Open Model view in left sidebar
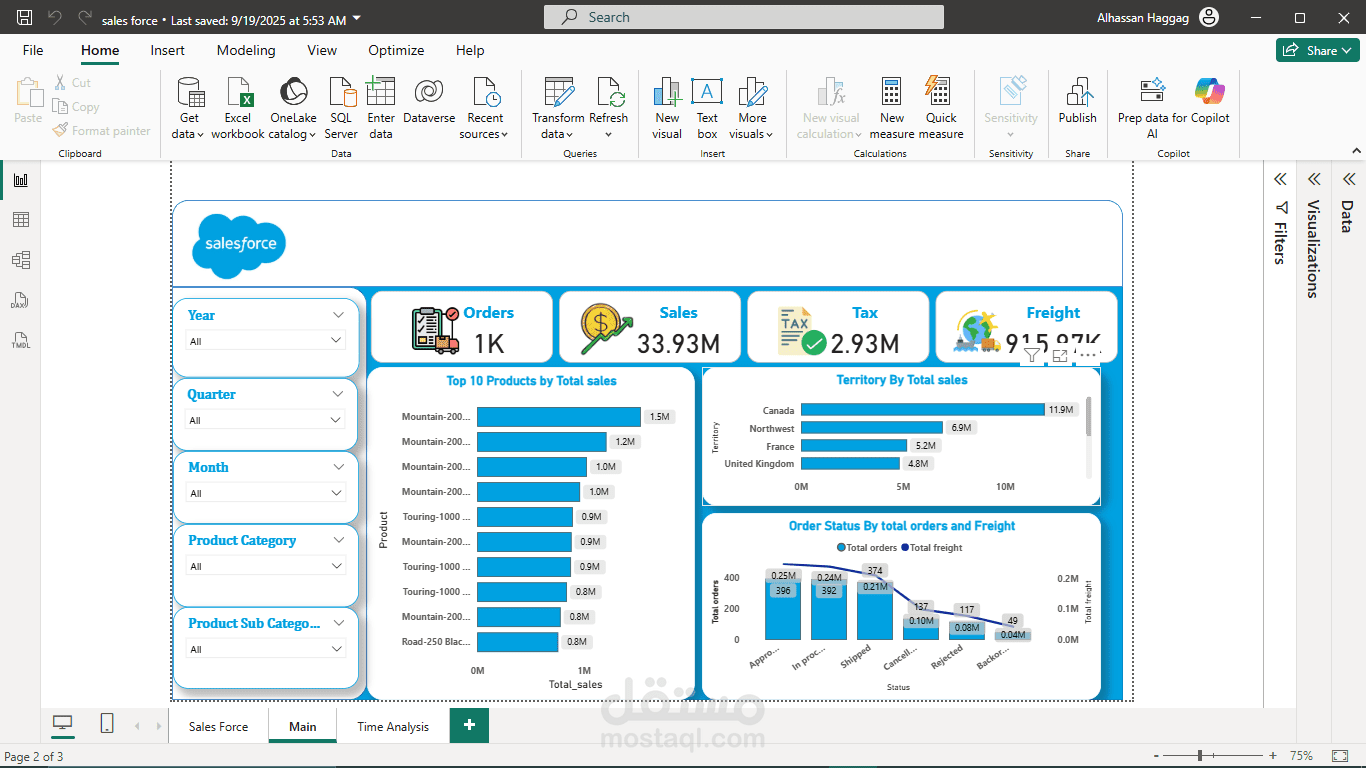 click(x=20, y=260)
